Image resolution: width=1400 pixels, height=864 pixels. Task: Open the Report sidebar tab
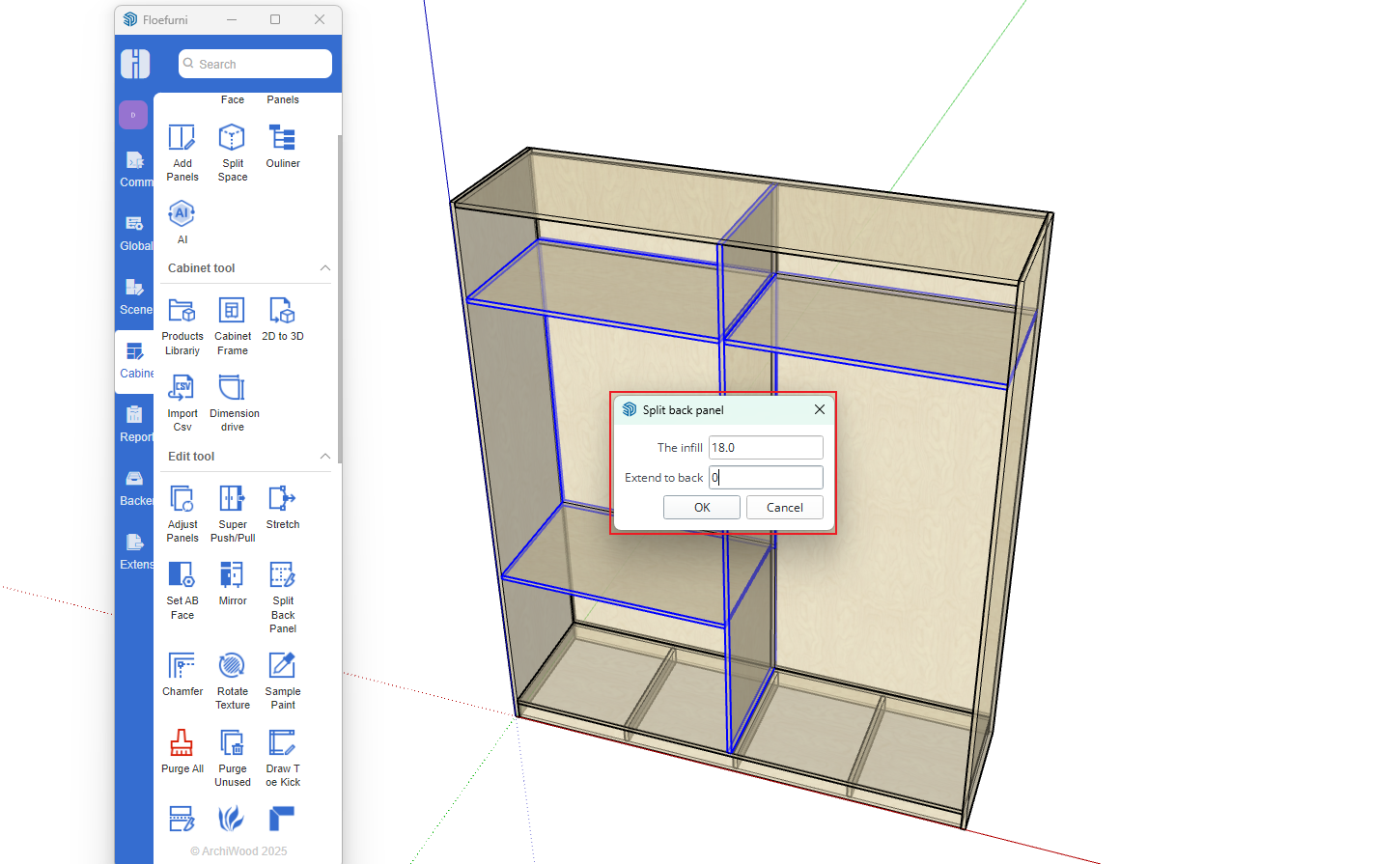click(x=135, y=424)
